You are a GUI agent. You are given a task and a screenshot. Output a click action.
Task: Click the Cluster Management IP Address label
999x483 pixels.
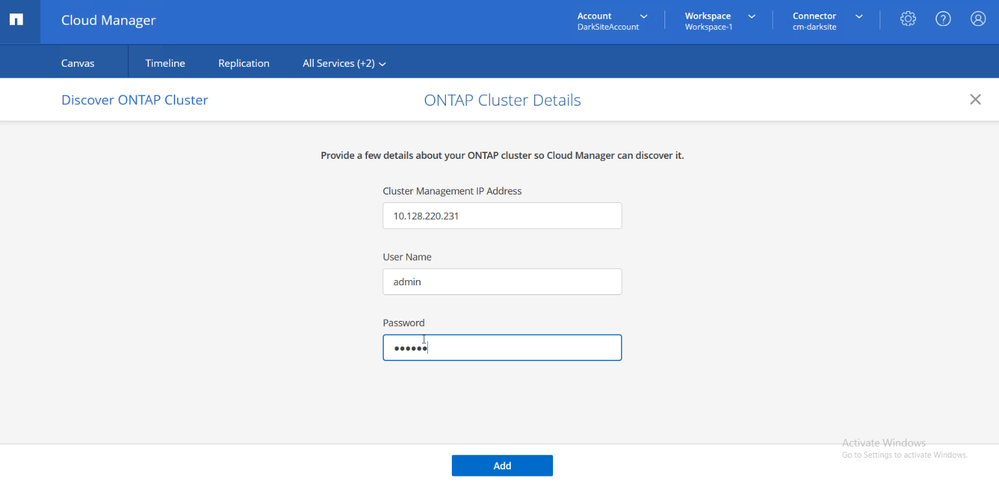pyautogui.click(x=452, y=191)
